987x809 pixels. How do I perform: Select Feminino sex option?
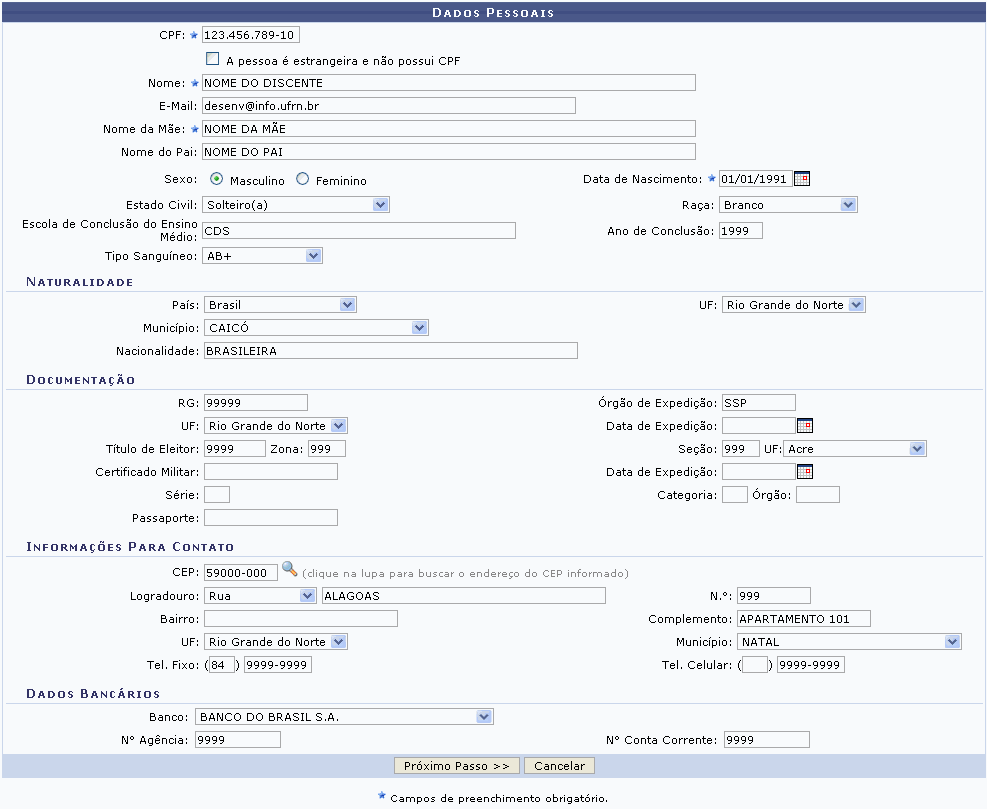(303, 180)
